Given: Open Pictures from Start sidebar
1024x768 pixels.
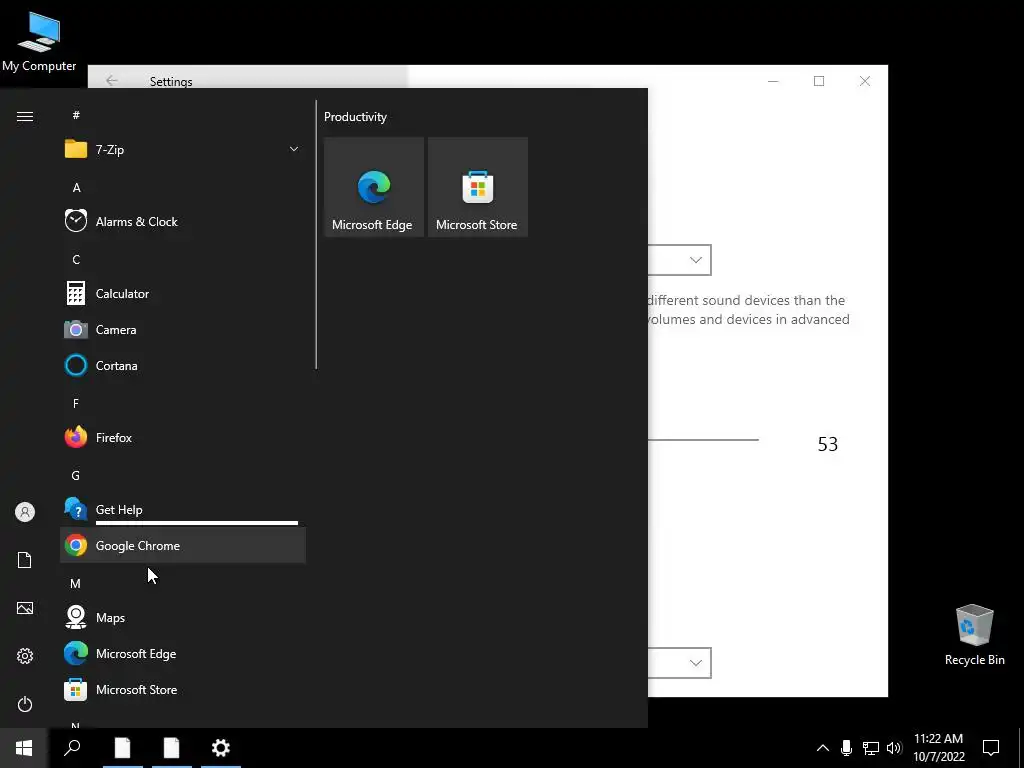Looking at the screenshot, I should point(25,608).
